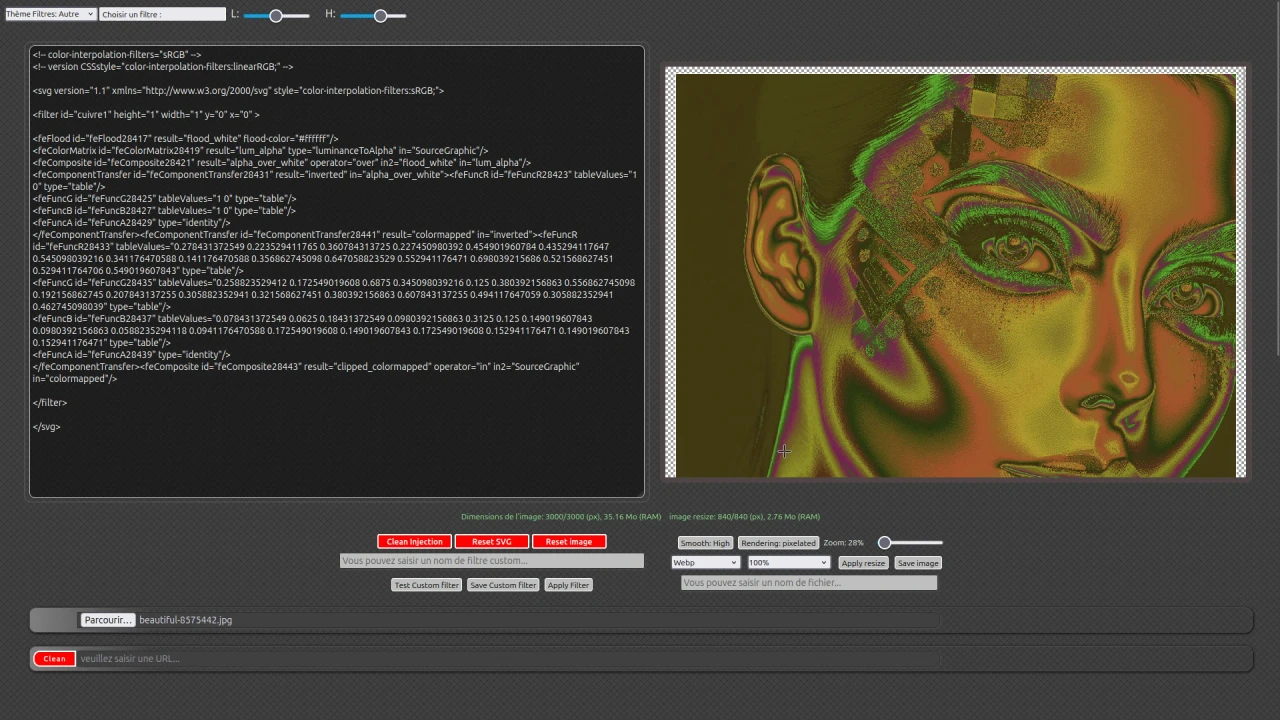This screenshot has width=1280, height=720.
Task: Apply the current filter with Apply Filter
Action: click(x=568, y=585)
